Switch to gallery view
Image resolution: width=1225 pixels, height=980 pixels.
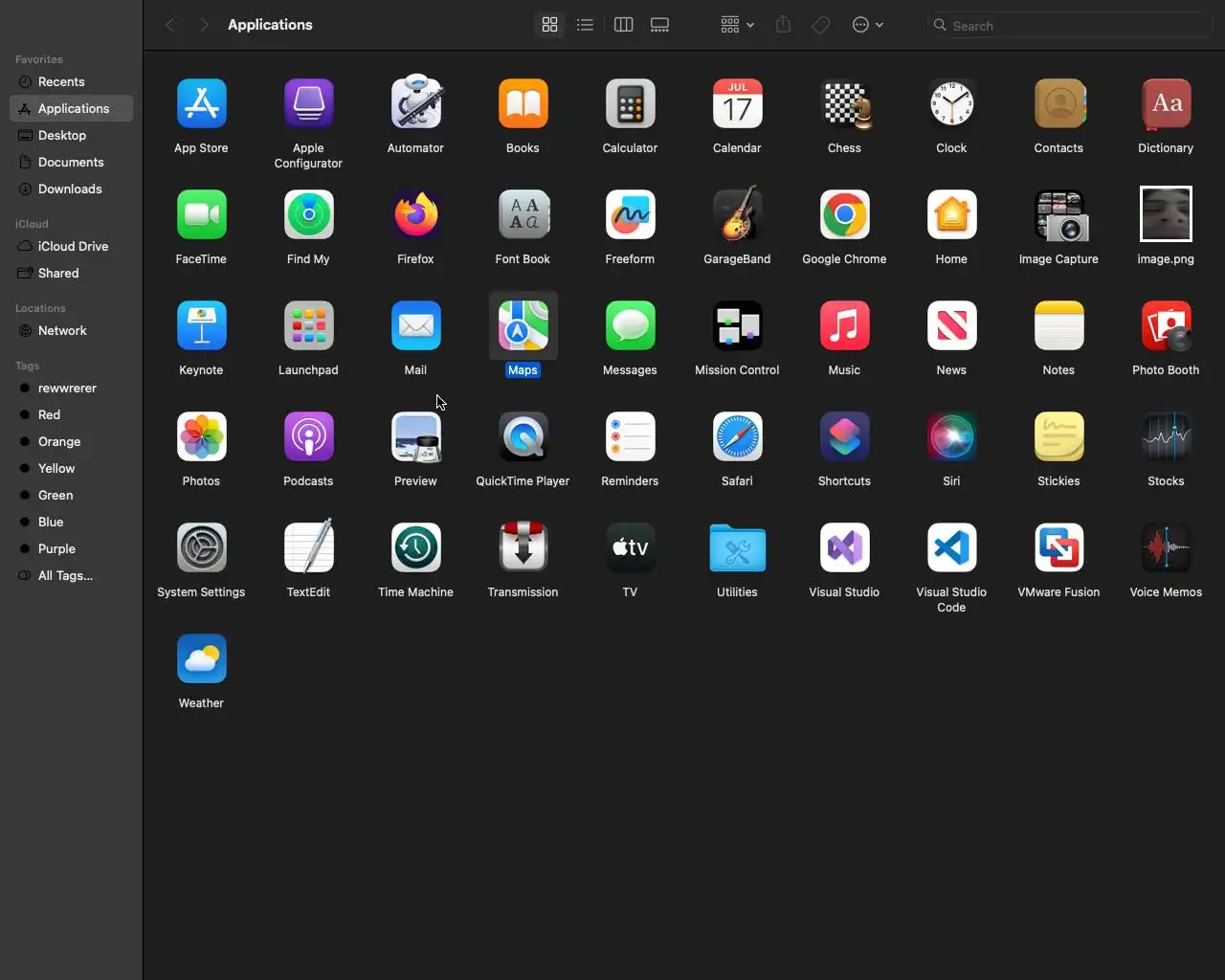(659, 25)
